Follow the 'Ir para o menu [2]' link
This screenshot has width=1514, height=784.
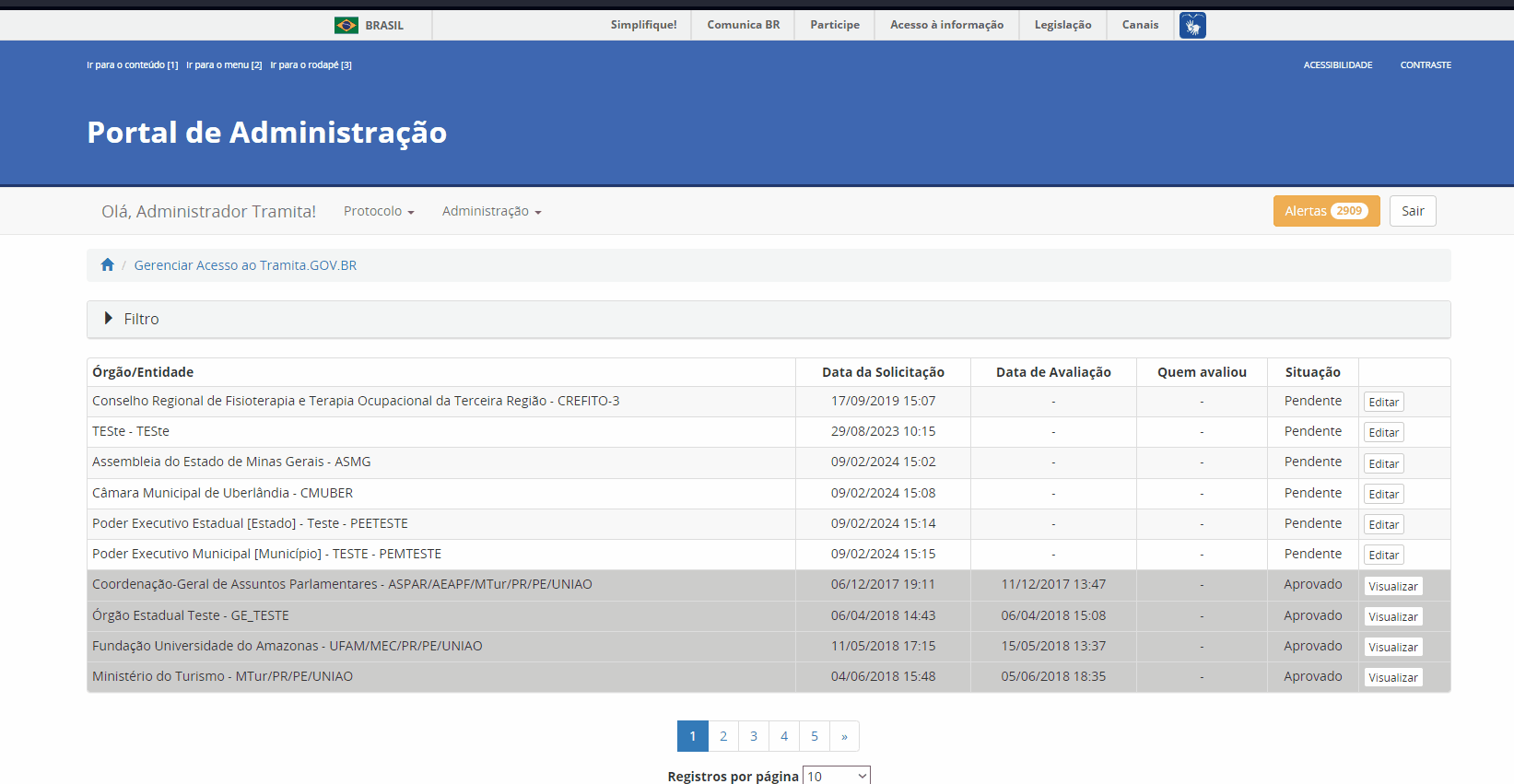[x=224, y=65]
